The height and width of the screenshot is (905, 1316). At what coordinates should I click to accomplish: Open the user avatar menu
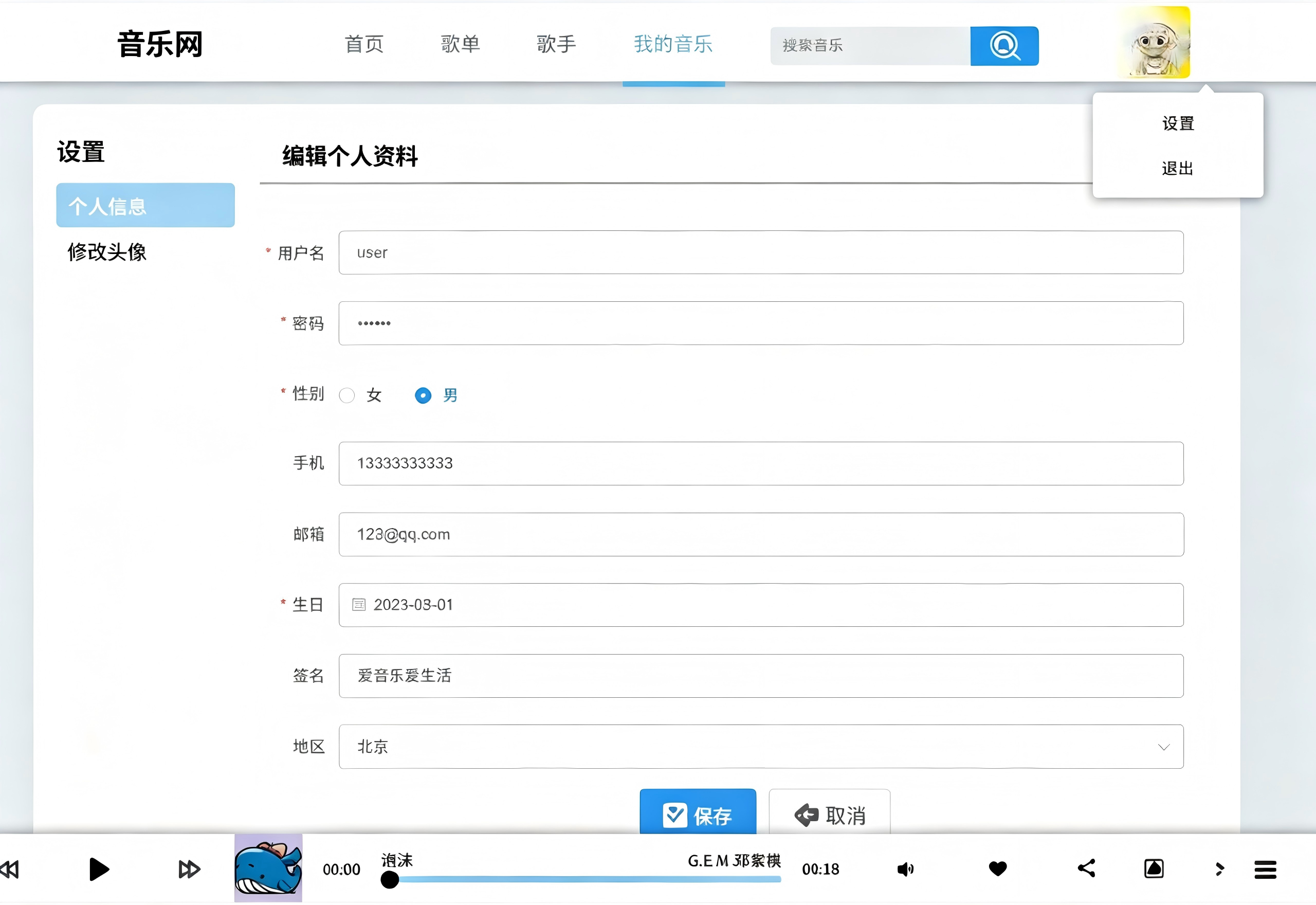click(x=1154, y=43)
